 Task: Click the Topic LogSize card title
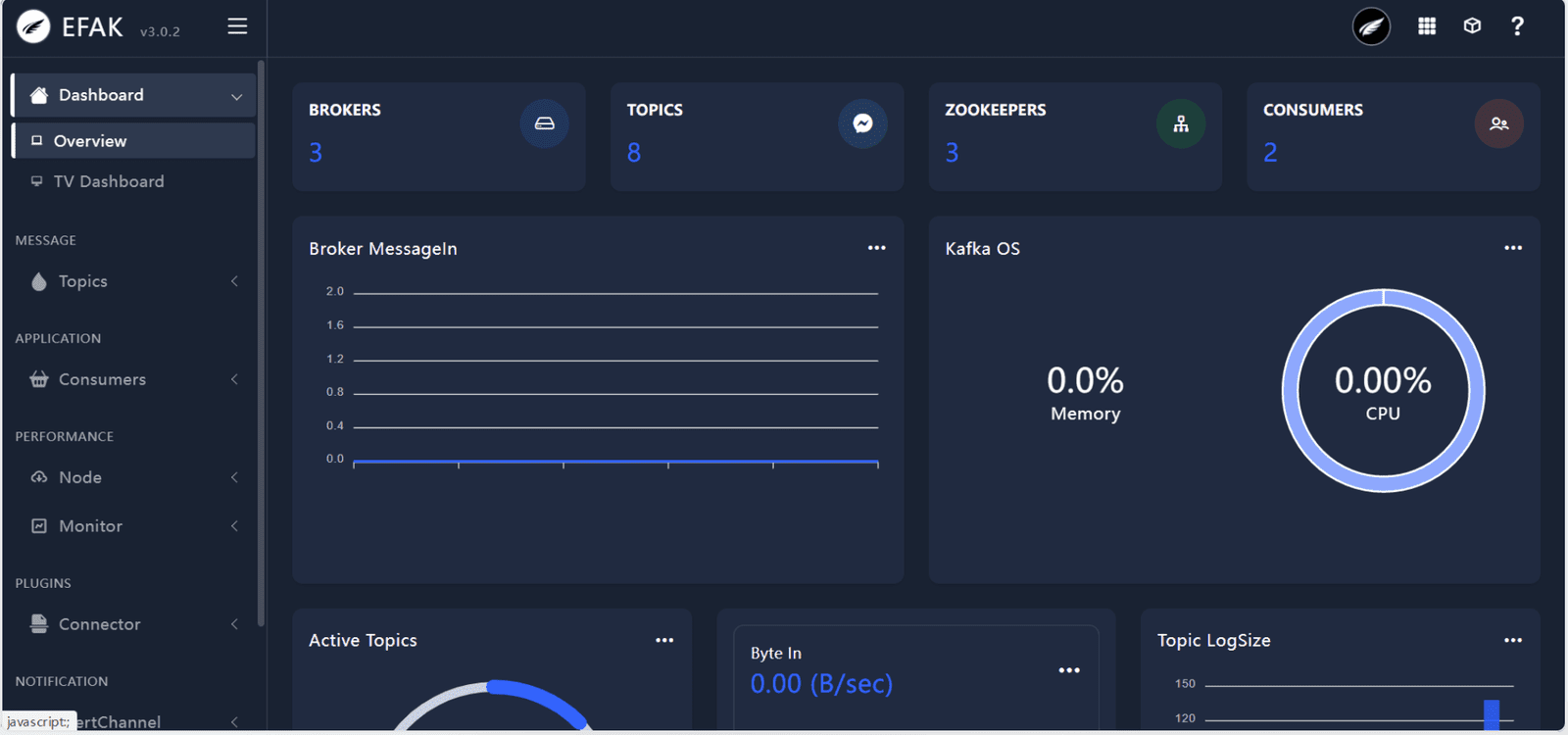tap(1213, 640)
